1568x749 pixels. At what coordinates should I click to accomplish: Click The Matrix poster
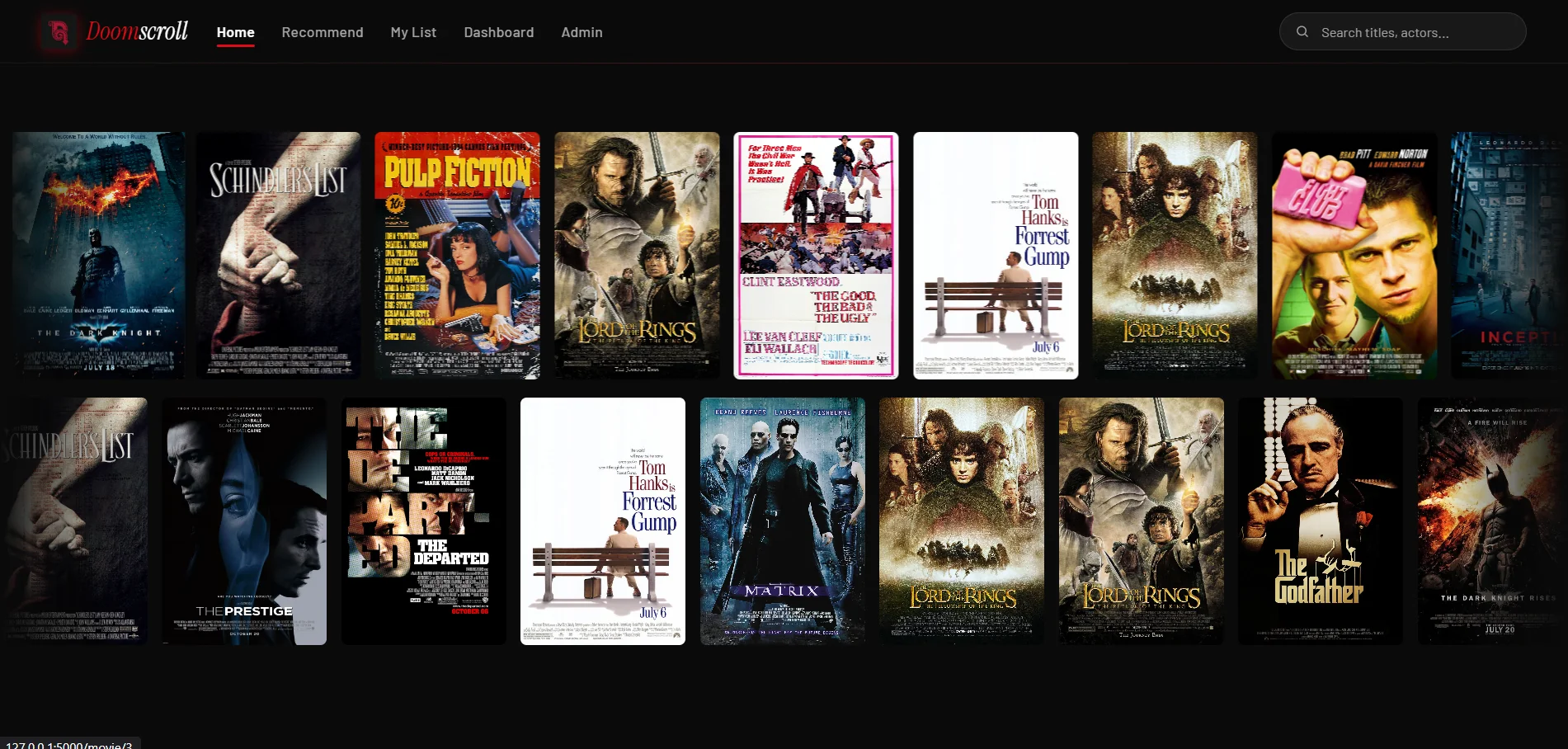click(783, 521)
